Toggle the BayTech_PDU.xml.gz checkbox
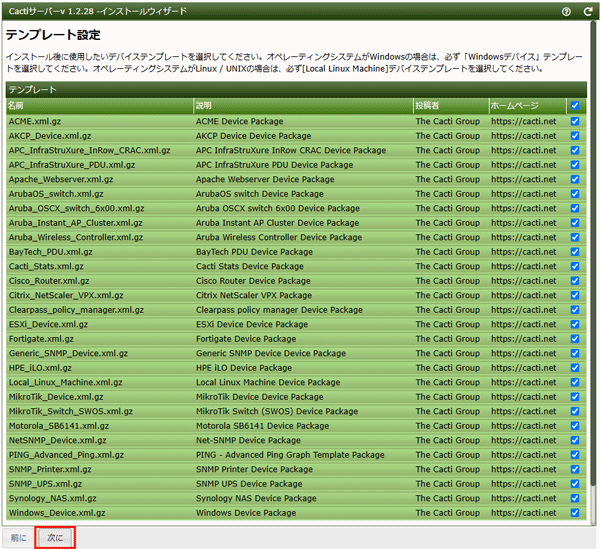This screenshot has height=549, width=600. coord(575,252)
